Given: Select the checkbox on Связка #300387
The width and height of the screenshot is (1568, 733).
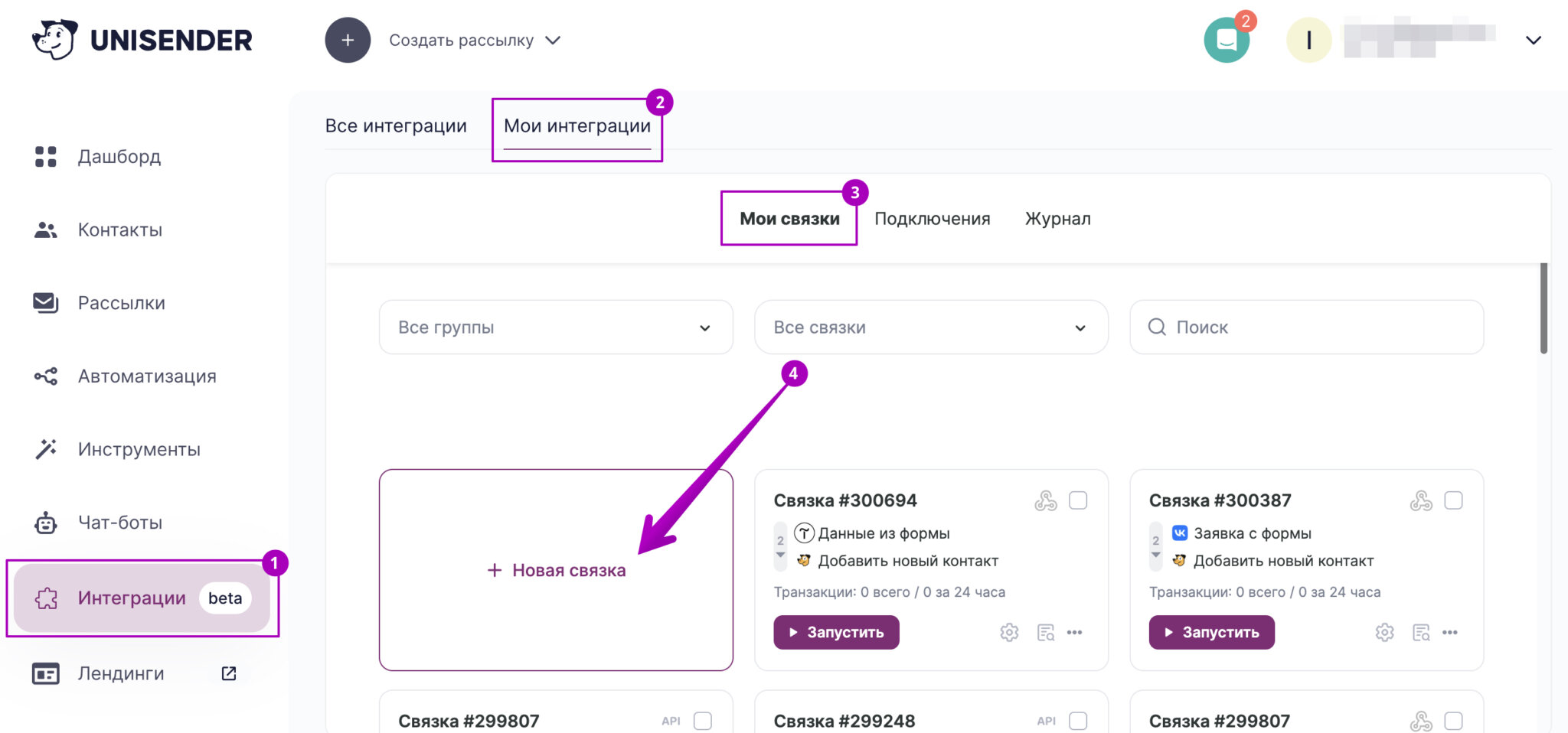Looking at the screenshot, I should (1454, 500).
